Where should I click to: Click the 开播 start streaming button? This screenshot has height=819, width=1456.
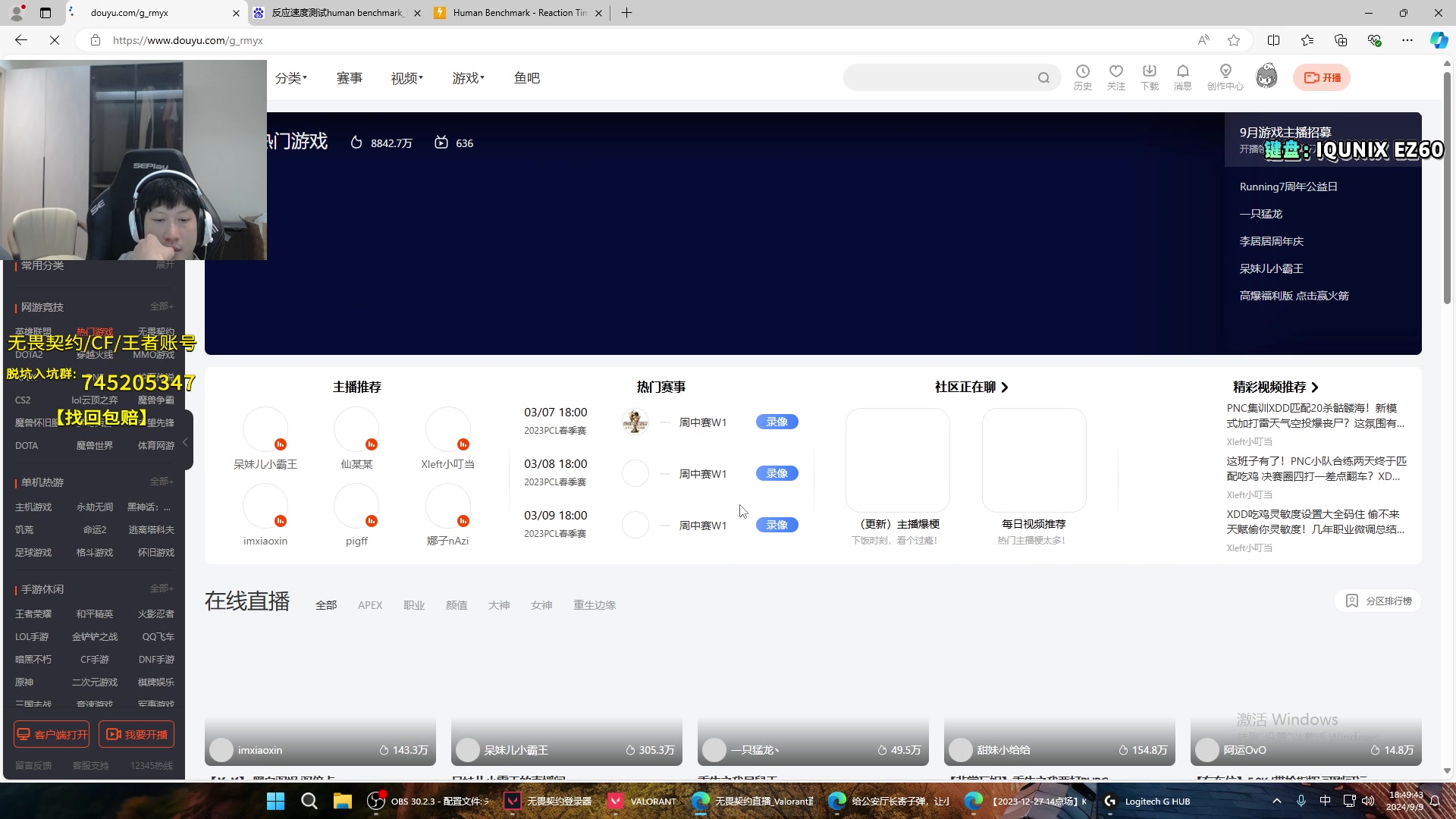pos(1322,77)
